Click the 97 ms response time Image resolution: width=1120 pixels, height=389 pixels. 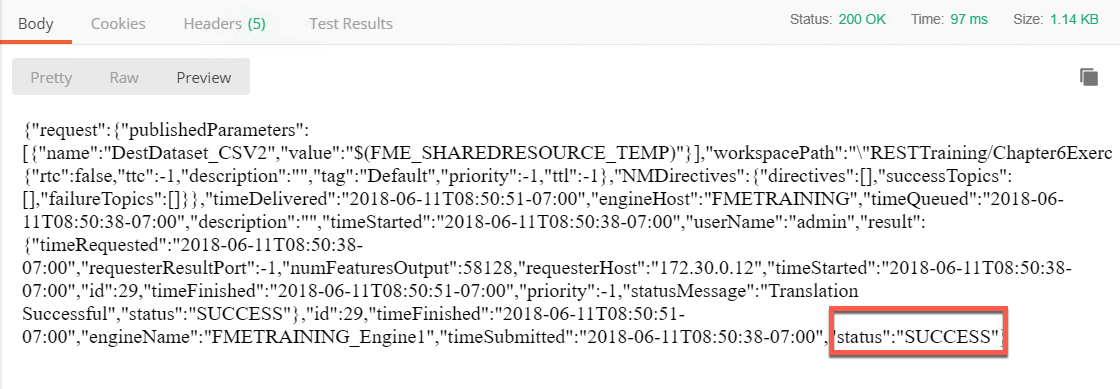[x=969, y=19]
